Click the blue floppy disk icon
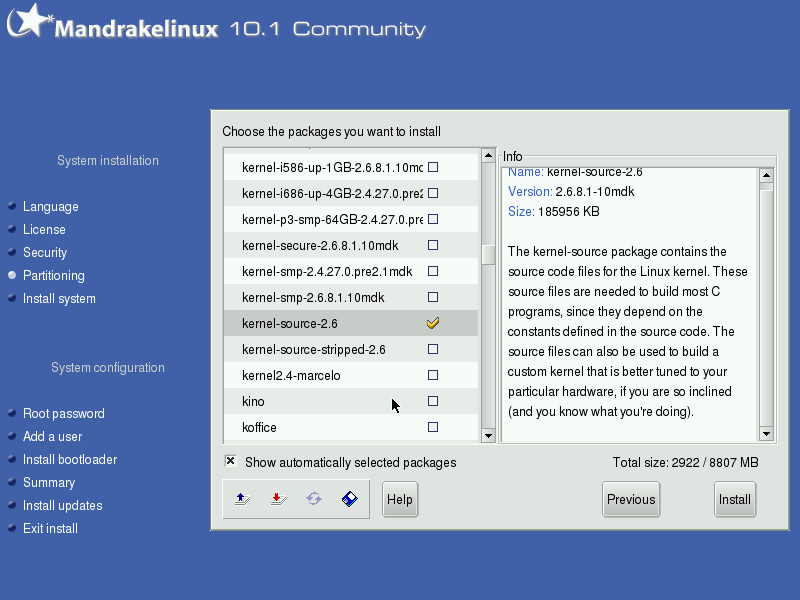 tap(349, 499)
